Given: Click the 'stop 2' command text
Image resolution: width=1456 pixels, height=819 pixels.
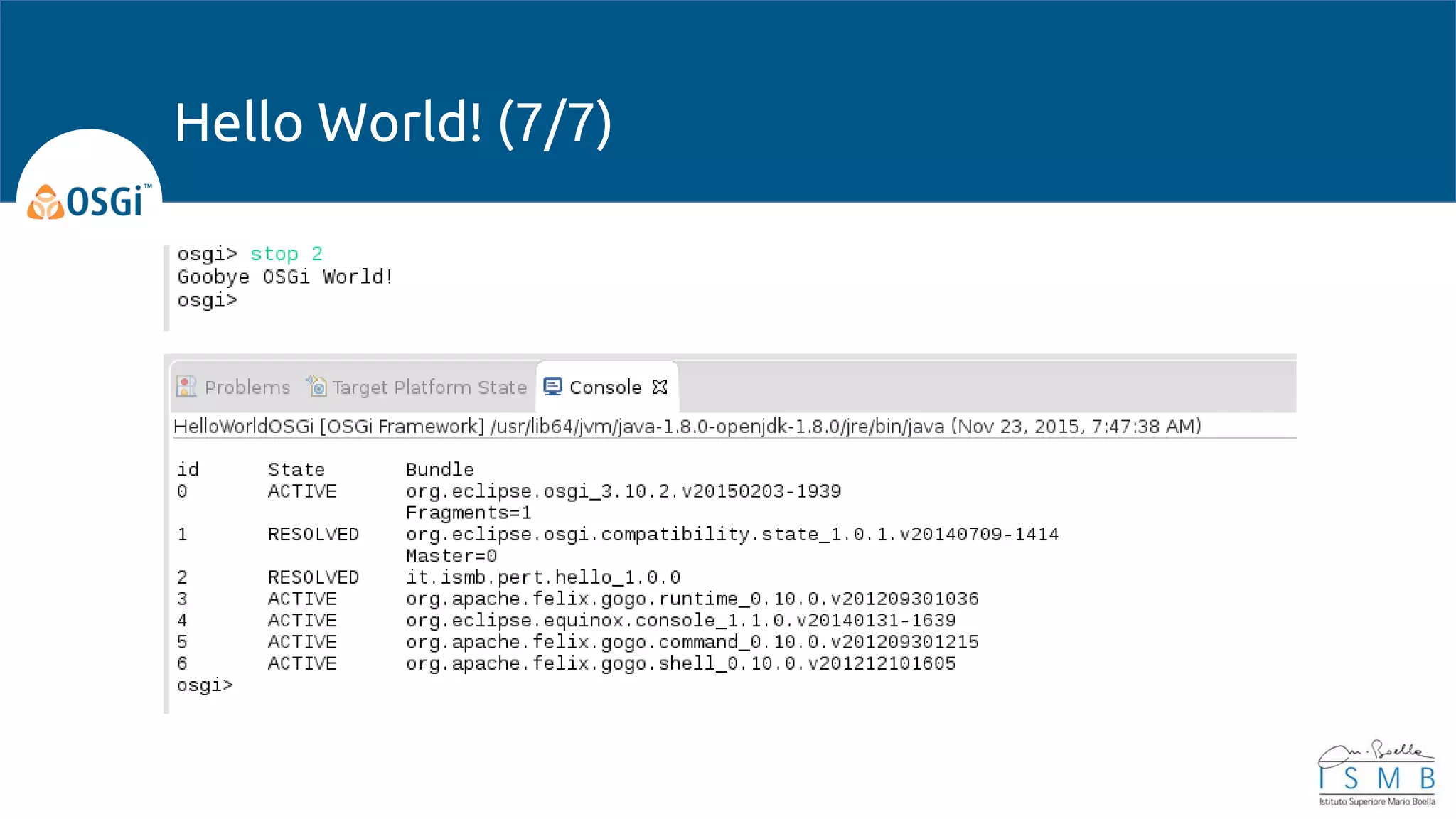Looking at the screenshot, I should point(286,254).
